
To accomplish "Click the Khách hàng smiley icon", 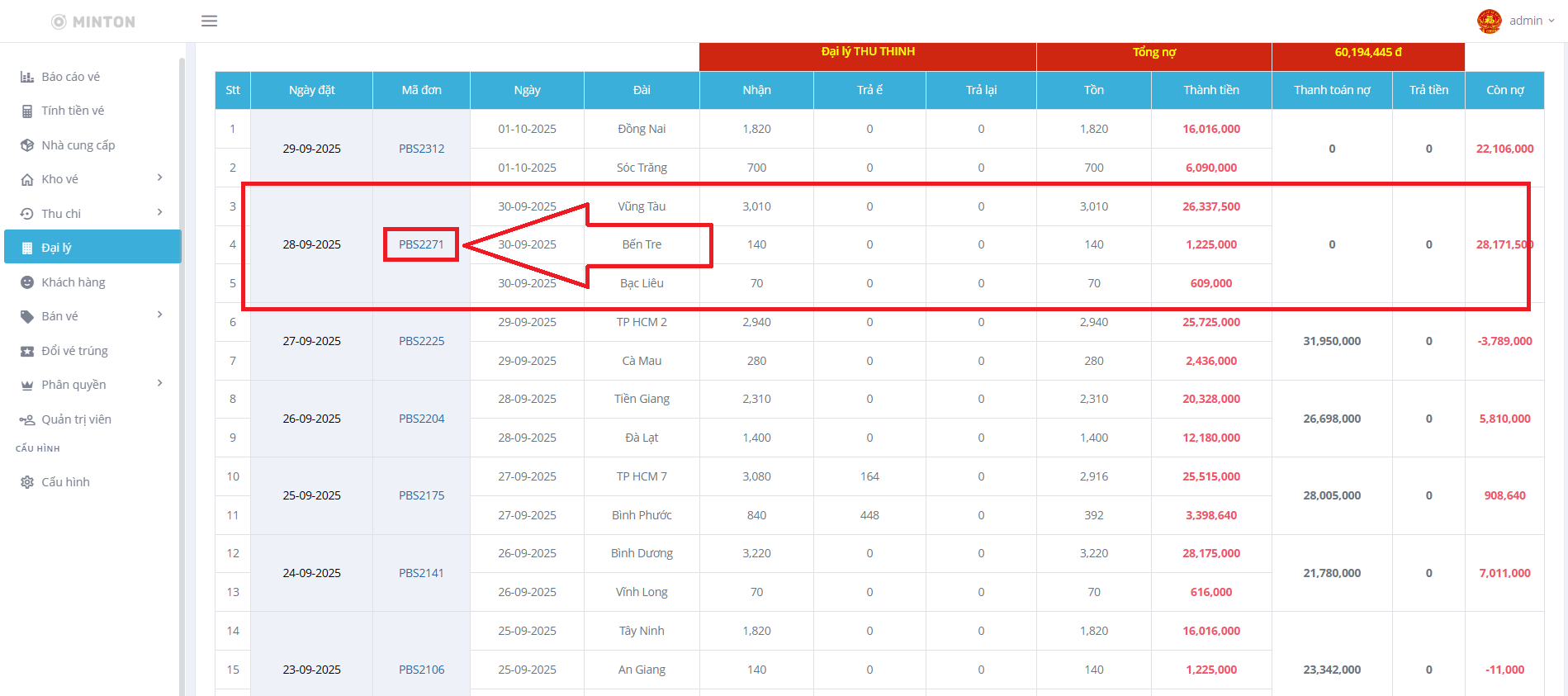I will pyautogui.click(x=26, y=282).
